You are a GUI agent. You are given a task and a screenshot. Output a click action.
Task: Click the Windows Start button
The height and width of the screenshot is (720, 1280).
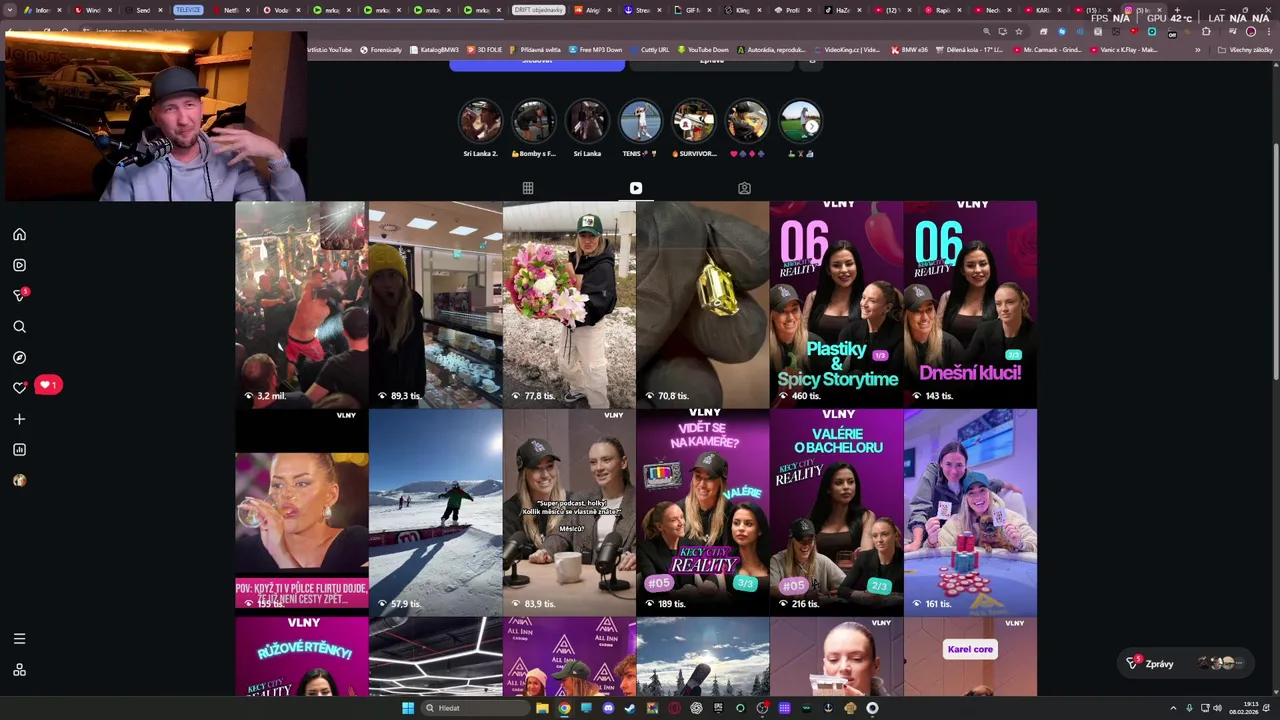[x=407, y=708]
